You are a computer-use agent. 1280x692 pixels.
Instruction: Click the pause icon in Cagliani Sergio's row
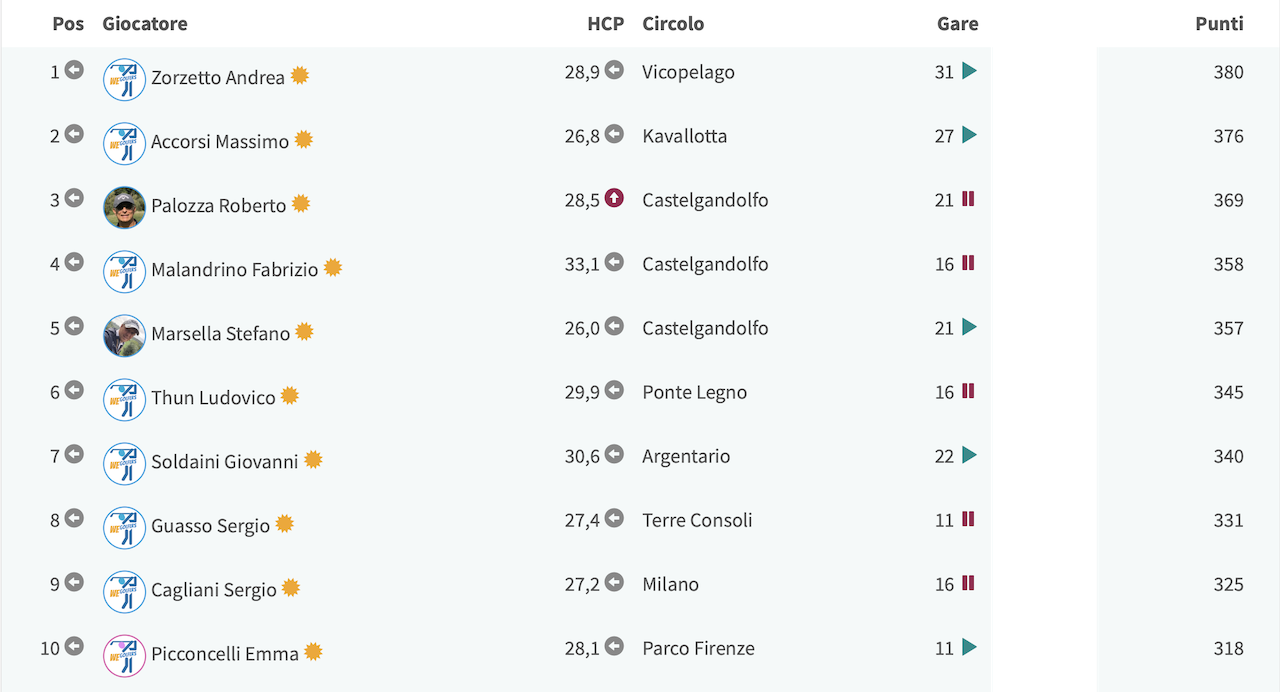[x=968, y=583]
